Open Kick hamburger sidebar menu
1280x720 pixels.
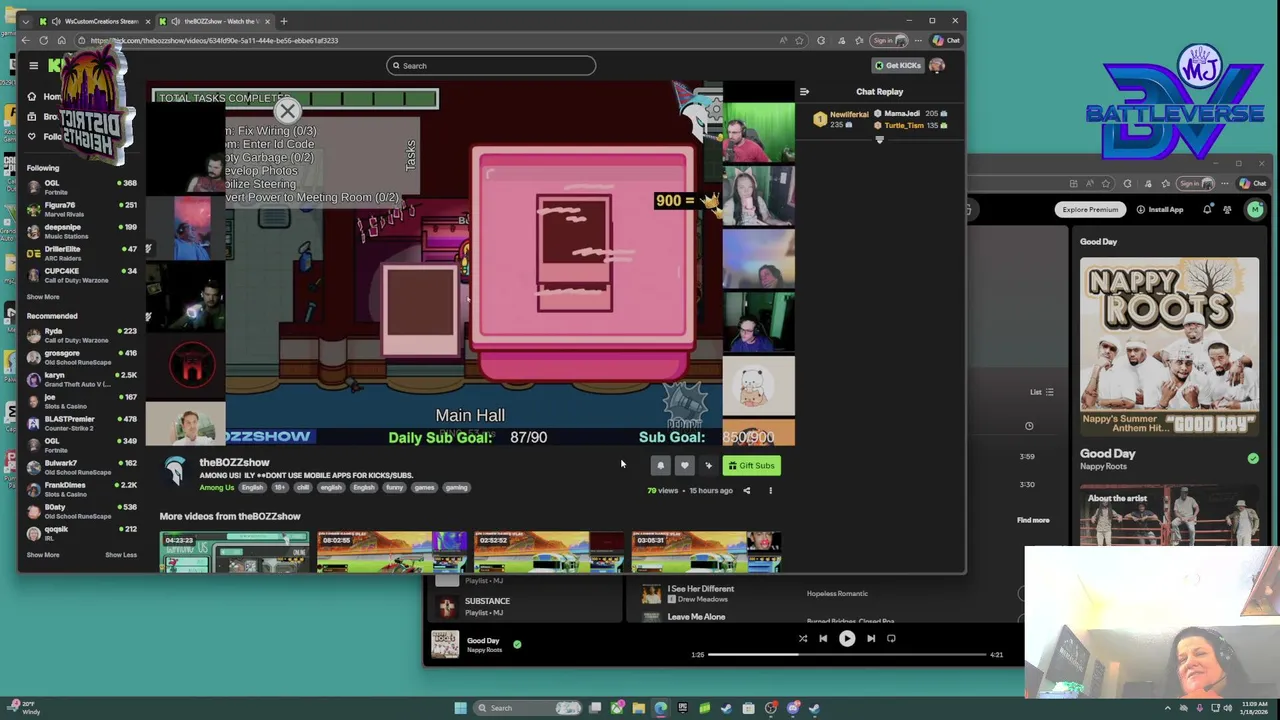coord(33,66)
